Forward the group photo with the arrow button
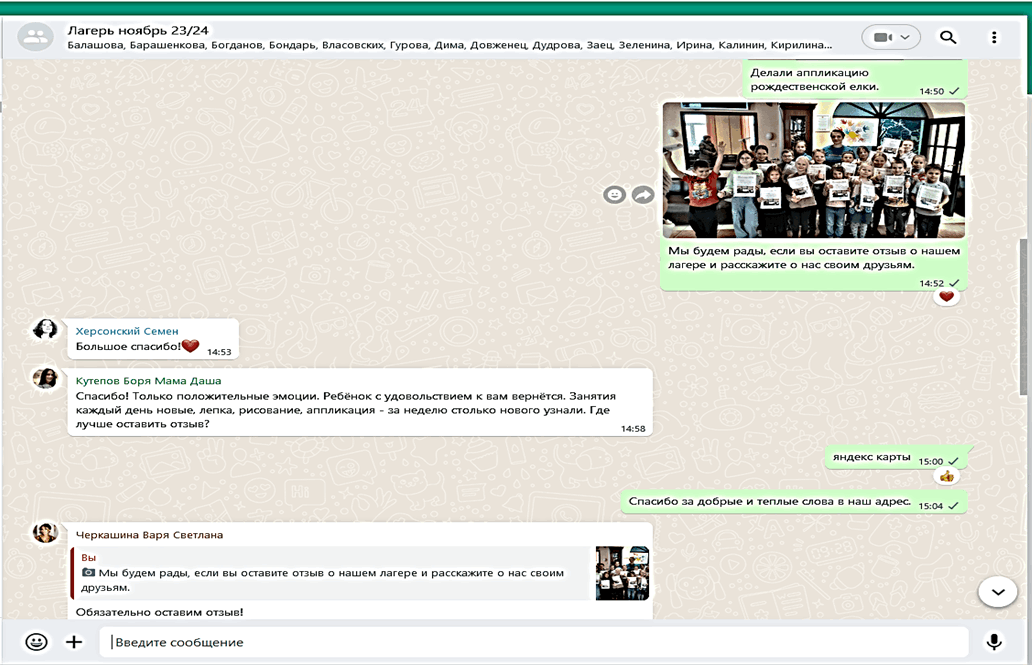The image size is (1033, 665). [643, 194]
